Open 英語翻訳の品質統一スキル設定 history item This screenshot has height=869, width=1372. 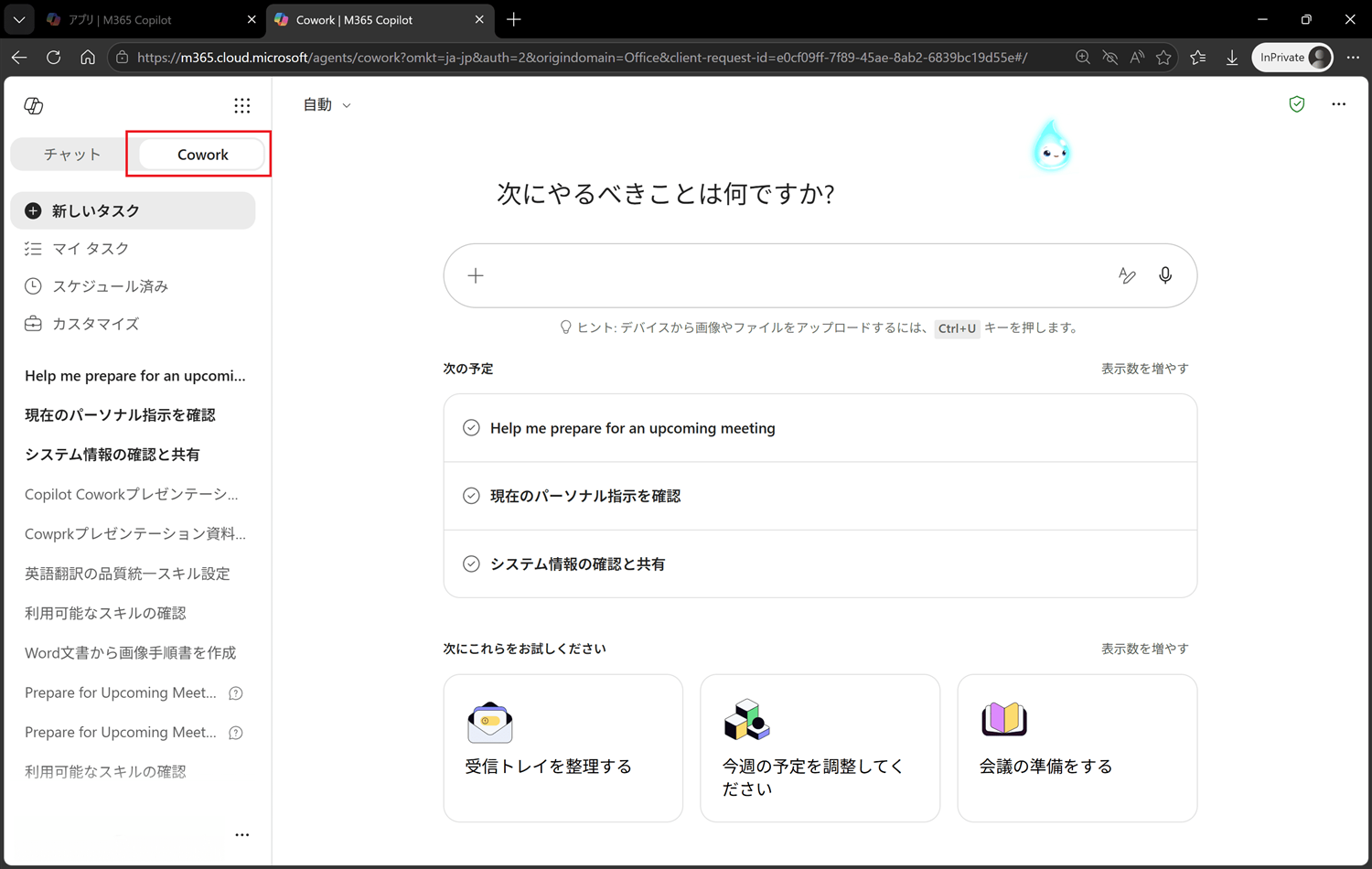click(127, 574)
